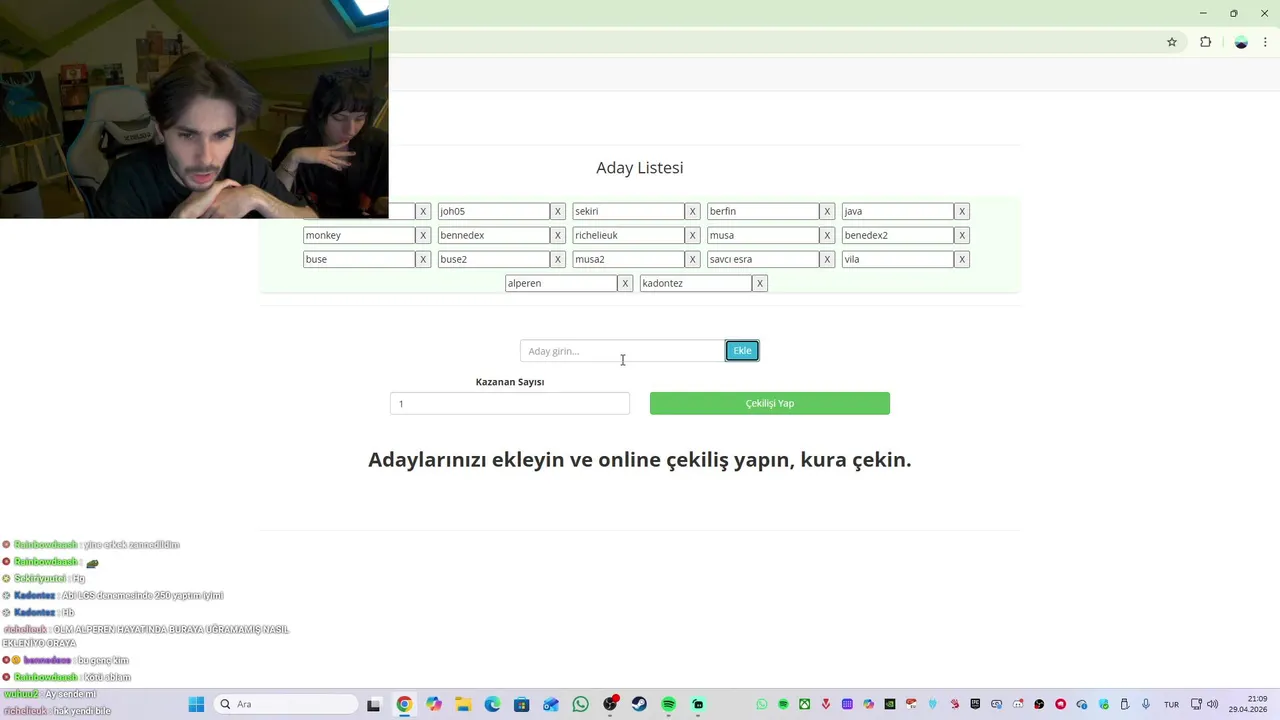
Task: Remove candidate kadontez with its X
Action: click(x=760, y=283)
